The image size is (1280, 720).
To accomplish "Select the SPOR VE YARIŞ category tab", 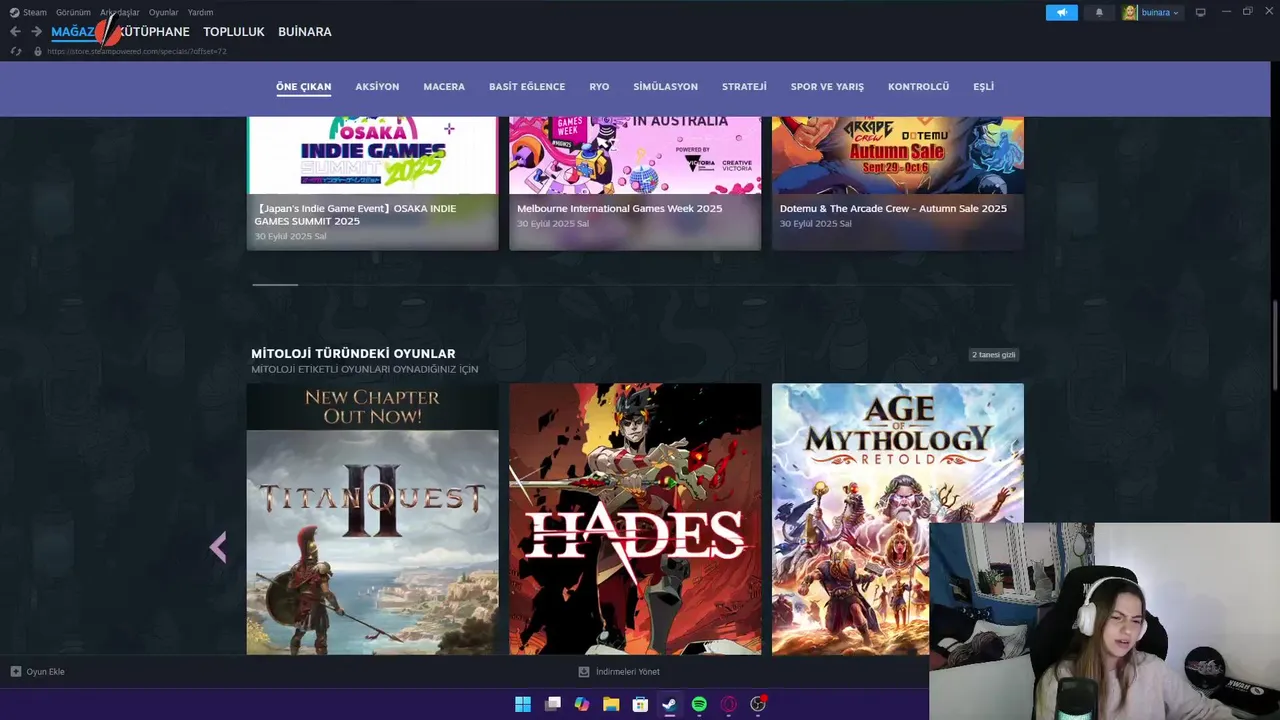I will 827,87.
